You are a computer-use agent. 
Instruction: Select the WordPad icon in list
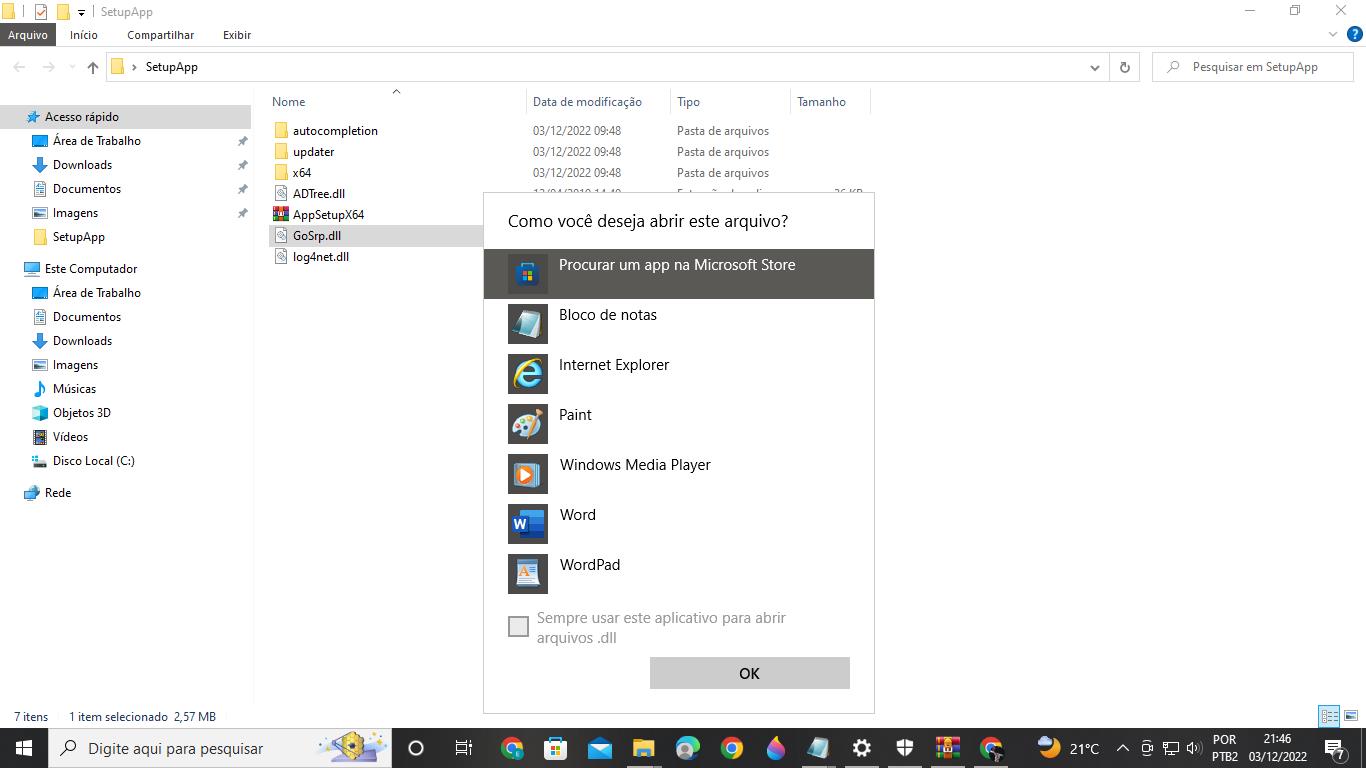pos(527,574)
